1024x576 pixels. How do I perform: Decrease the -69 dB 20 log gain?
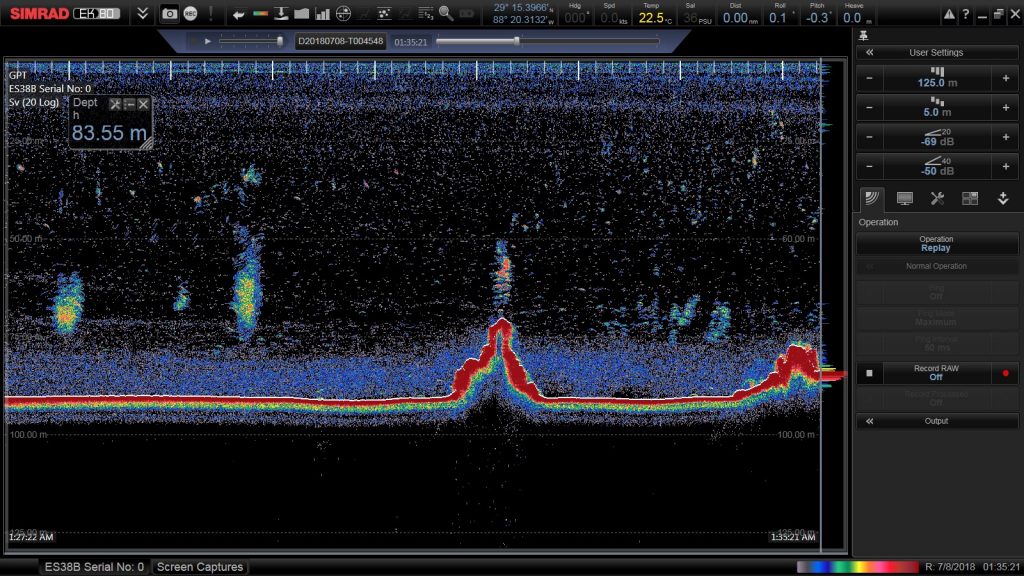pyautogui.click(x=869, y=137)
